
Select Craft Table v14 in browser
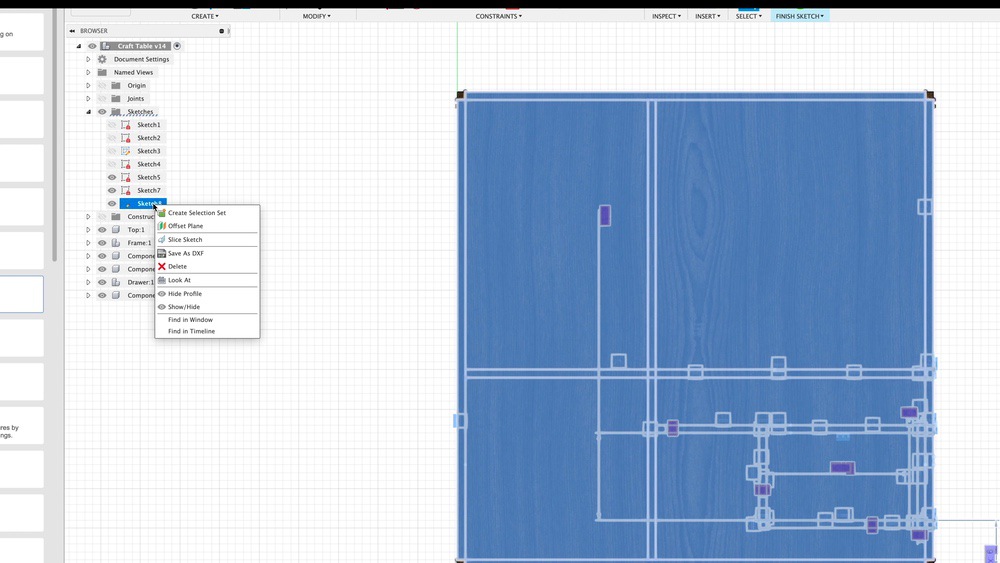pyautogui.click(x=142, y=46)
